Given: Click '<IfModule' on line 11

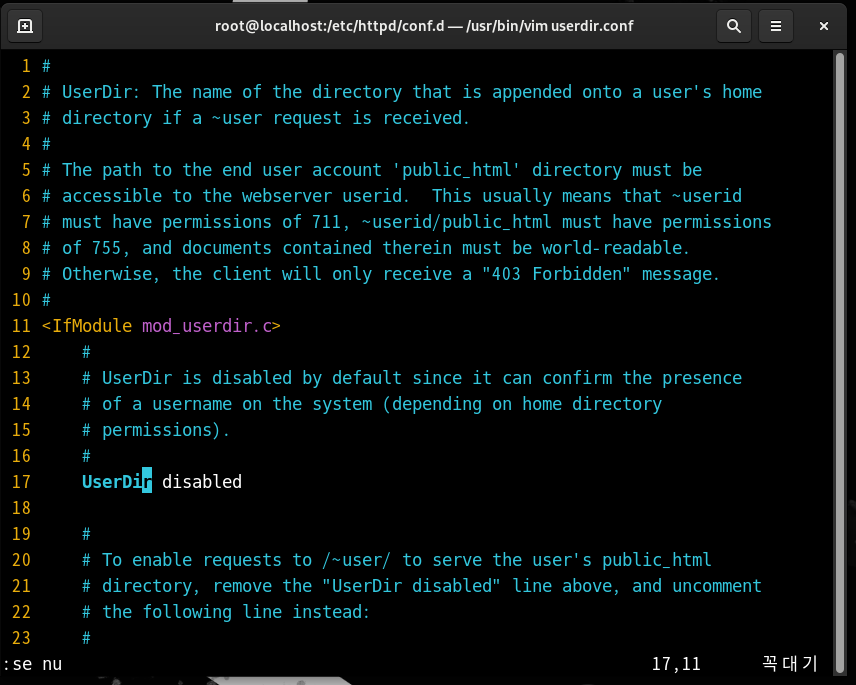Looking at the screenshot, I should pyautogui.click(x=87, y=326).
